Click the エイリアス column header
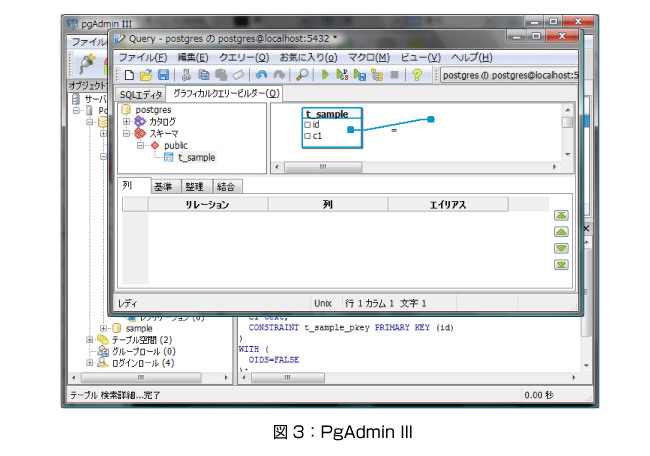This screenshot has height=456, width=650. pyautogui.click(x=448, y=204)
